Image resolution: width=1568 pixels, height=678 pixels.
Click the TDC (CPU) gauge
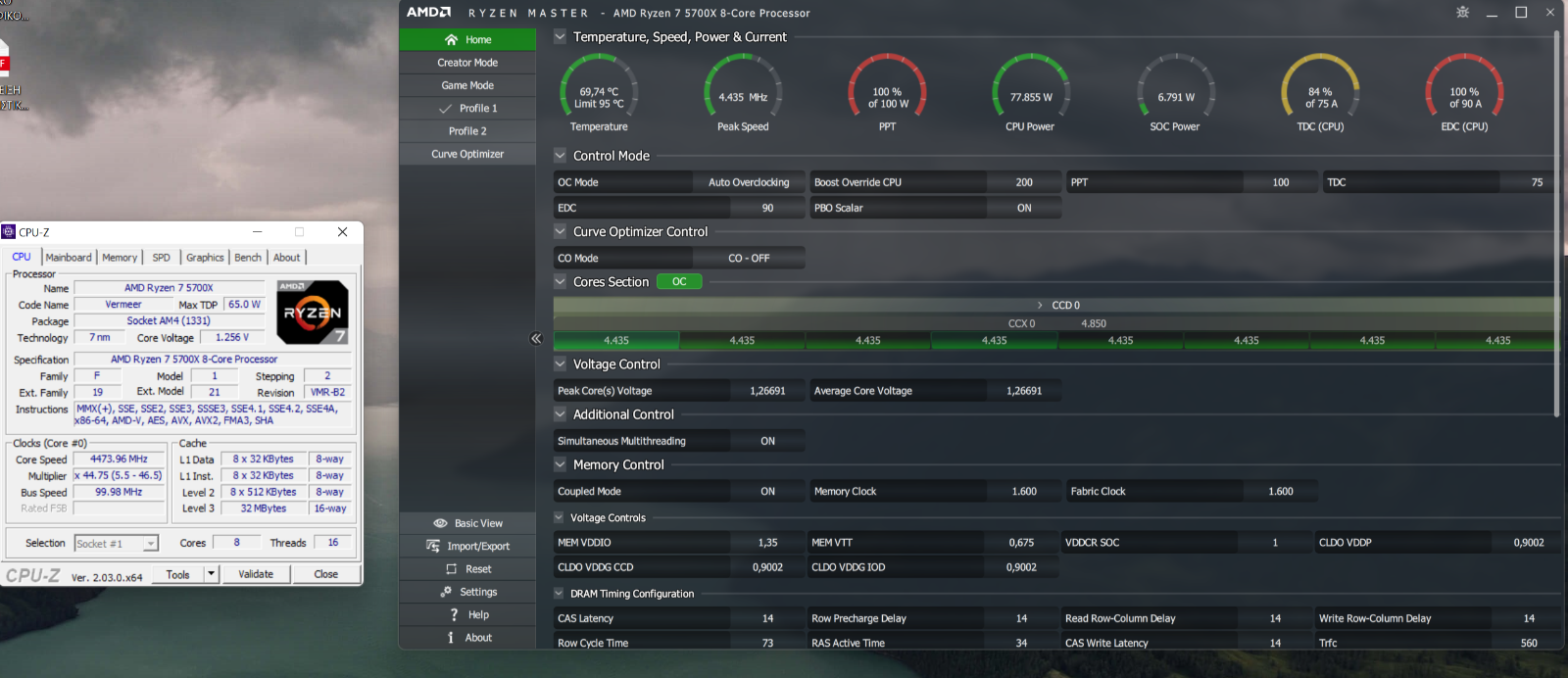(1320, 92)
